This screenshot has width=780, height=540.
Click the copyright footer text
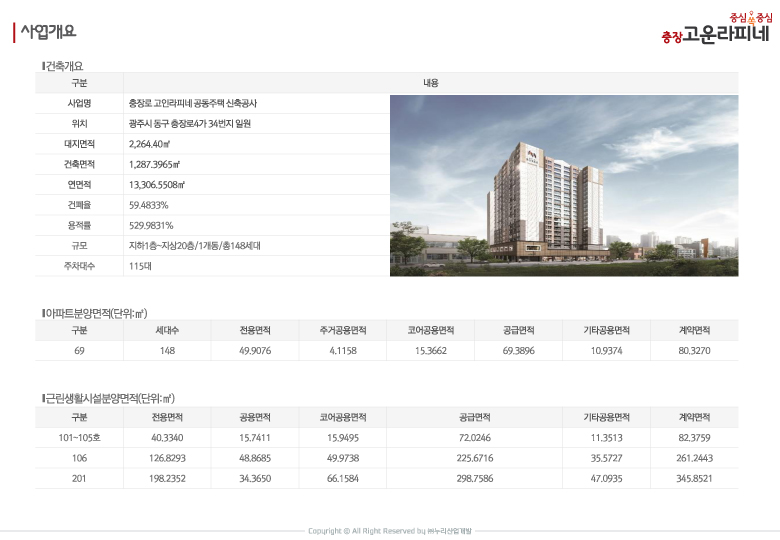pos(390,531)
